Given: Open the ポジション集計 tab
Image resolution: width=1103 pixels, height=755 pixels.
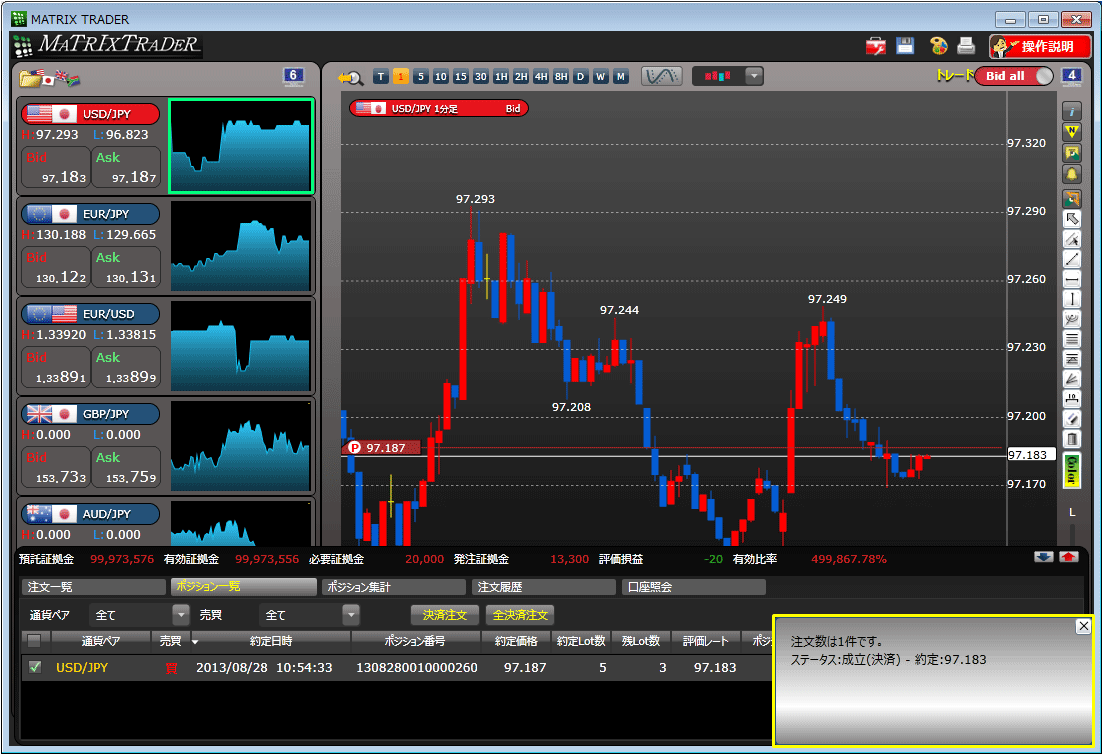Looking at the screenshot, I should point(394,587).
